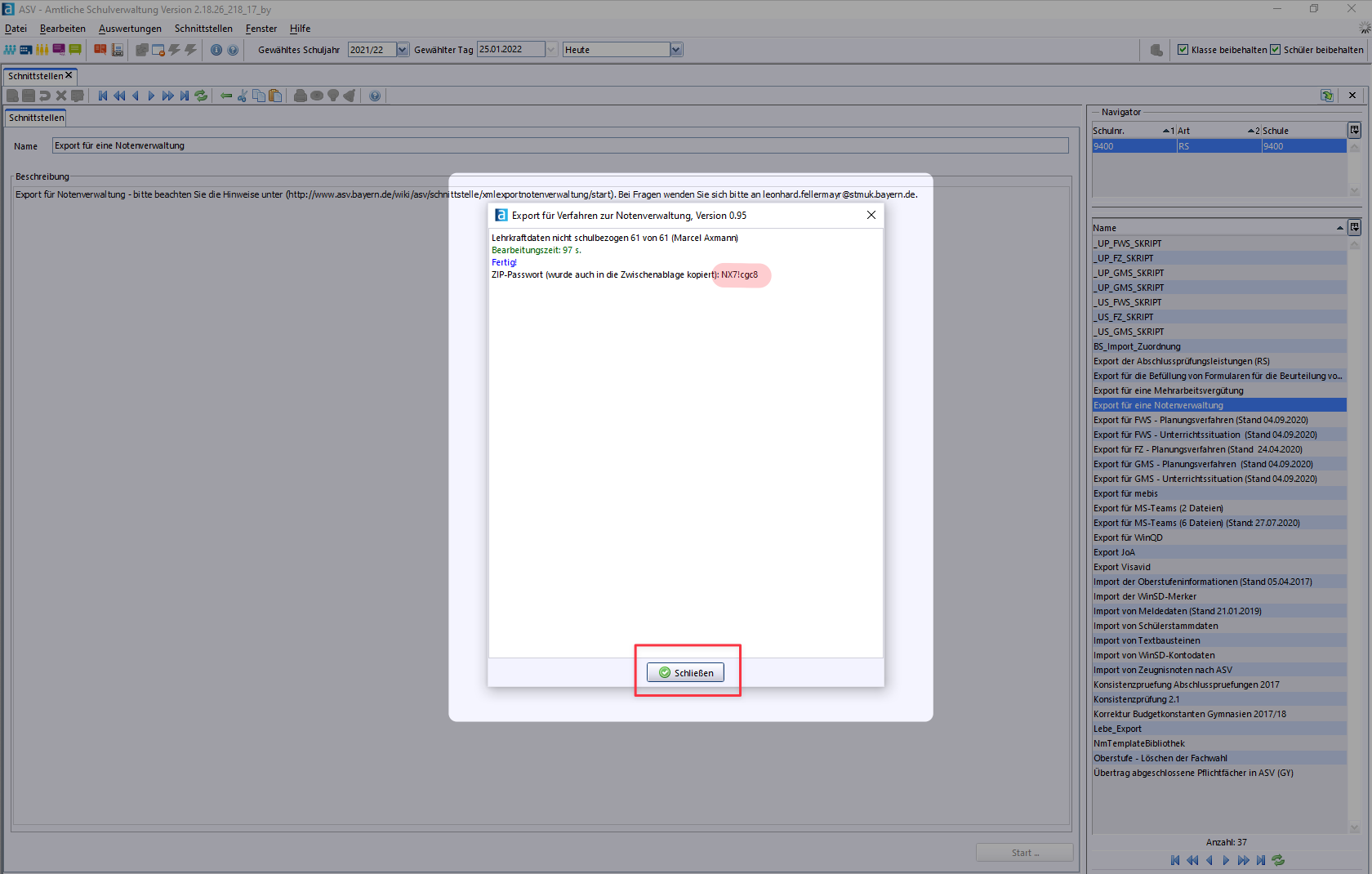Close the Schnittstellen tab via its X

[x=69, y=75]
